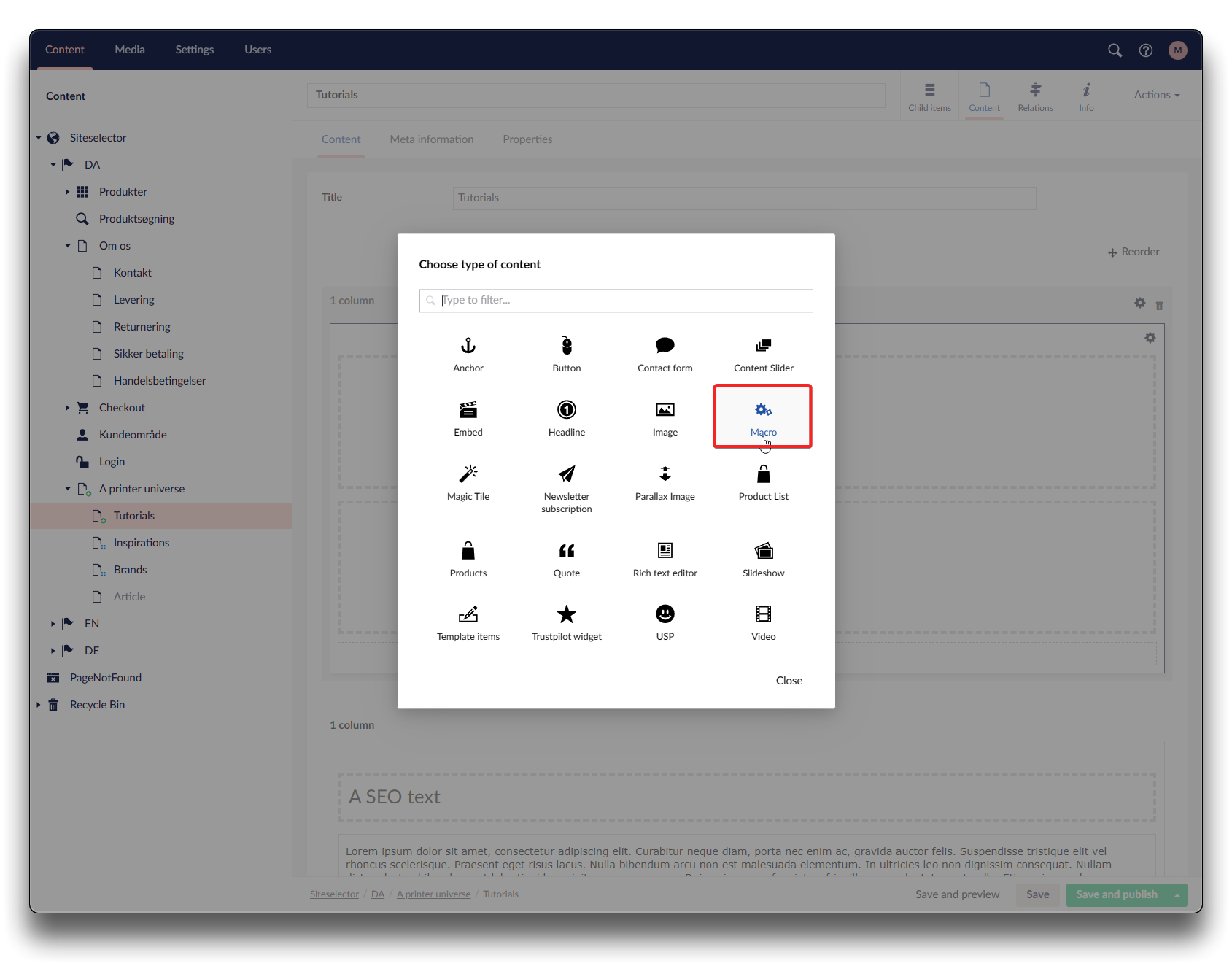Viewport: 1232px width, 966px height.
Task: Open the search magnifier in header
Action: click(1115, 50)
